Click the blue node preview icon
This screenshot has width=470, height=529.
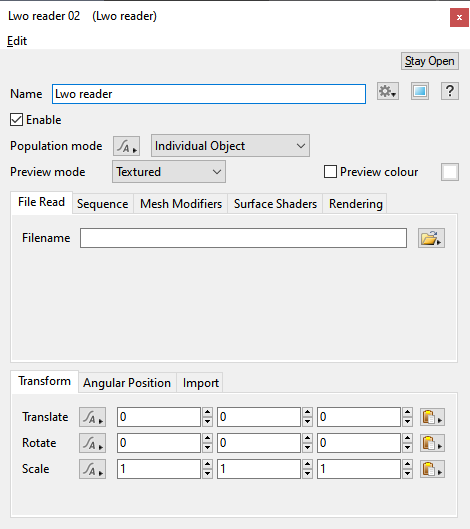[420, 91]
